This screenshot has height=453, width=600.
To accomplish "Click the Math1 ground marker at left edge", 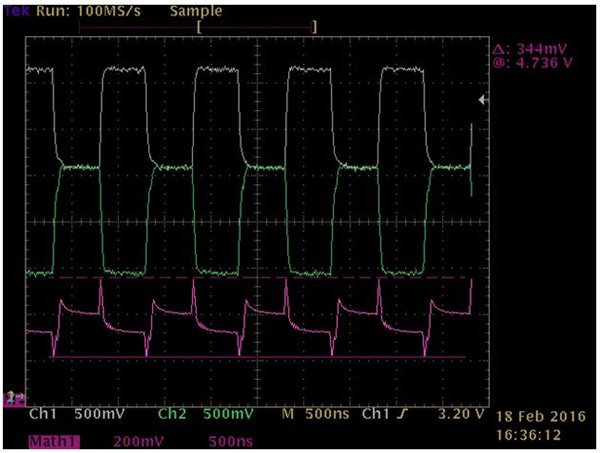I will click(x=13, y=399).
